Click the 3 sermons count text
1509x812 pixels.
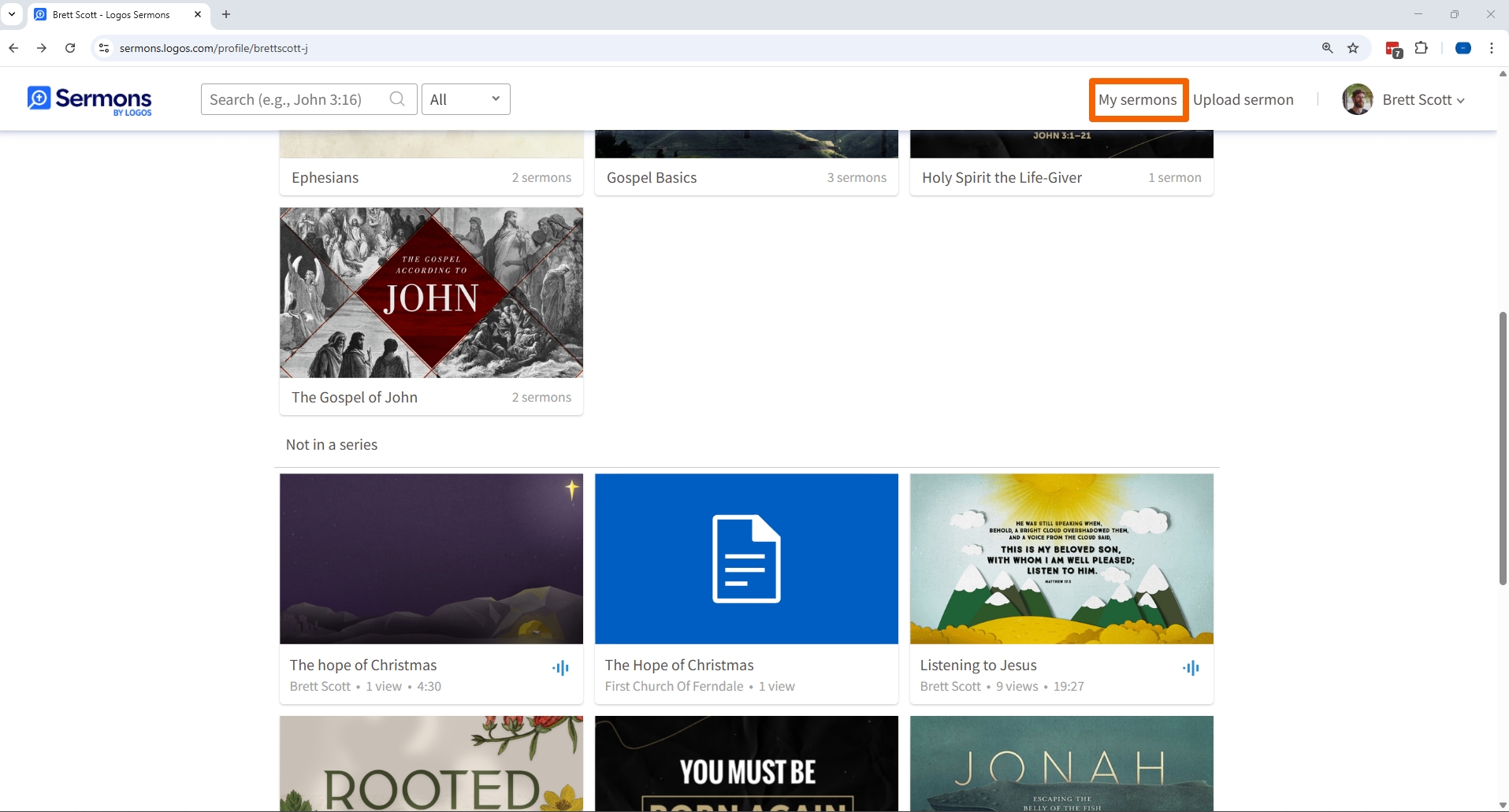click(x=857, y=177)
